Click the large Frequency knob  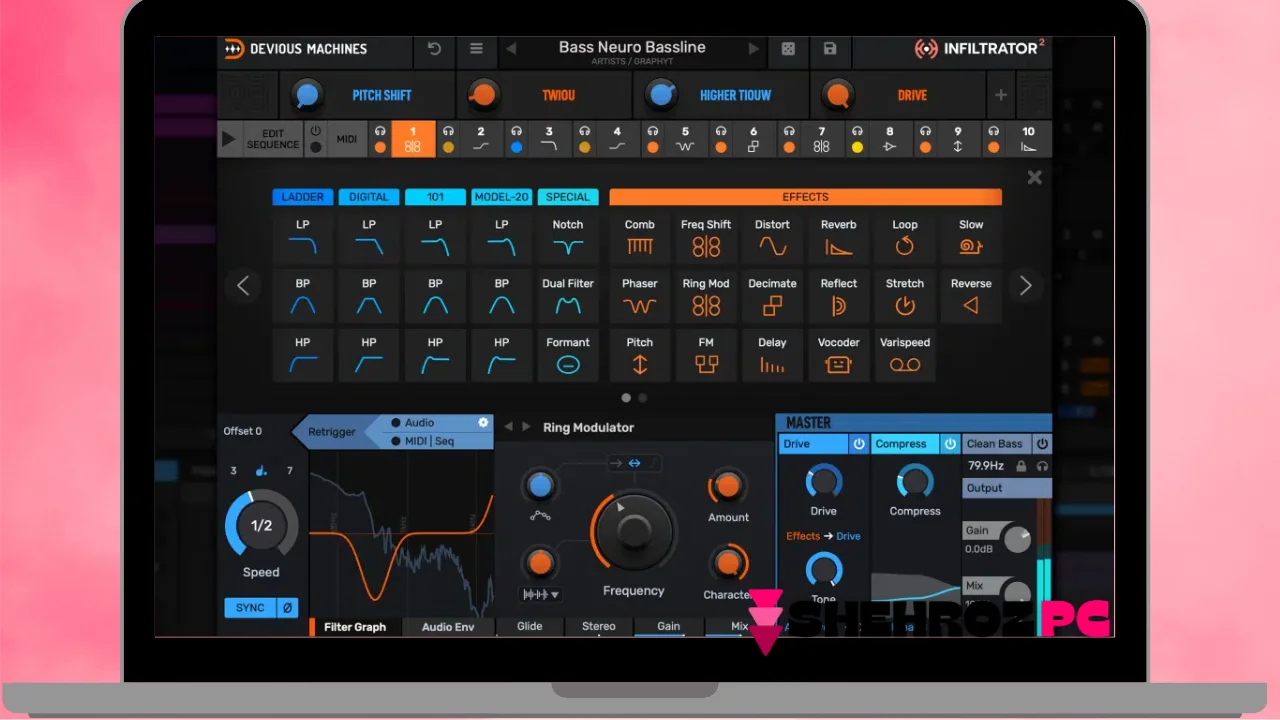[634, 531]
